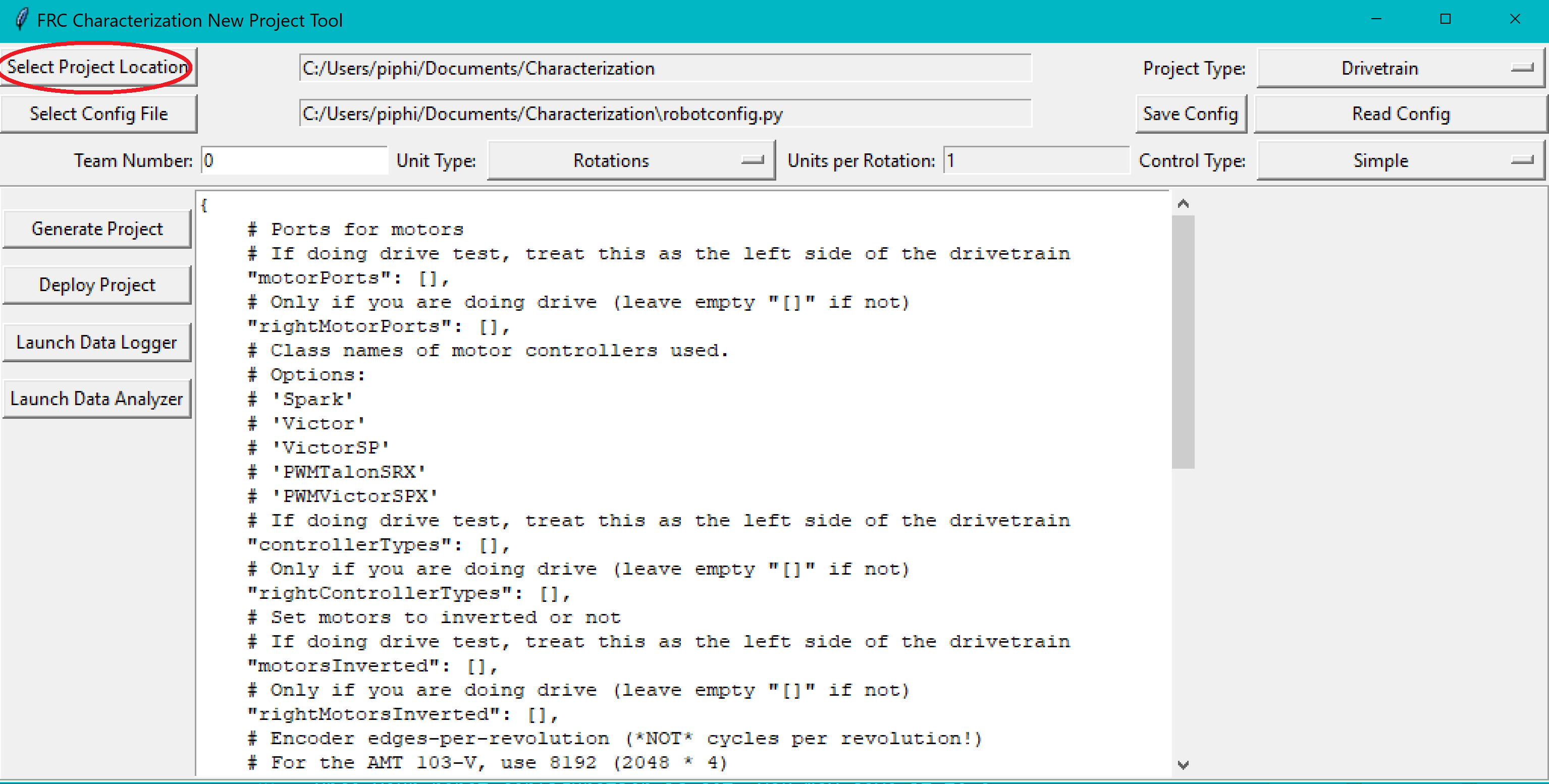Click the Units per Rotation label
The height and width of the screenshot is (784, 1549).
pyautogui.click(x=861, y=160)
